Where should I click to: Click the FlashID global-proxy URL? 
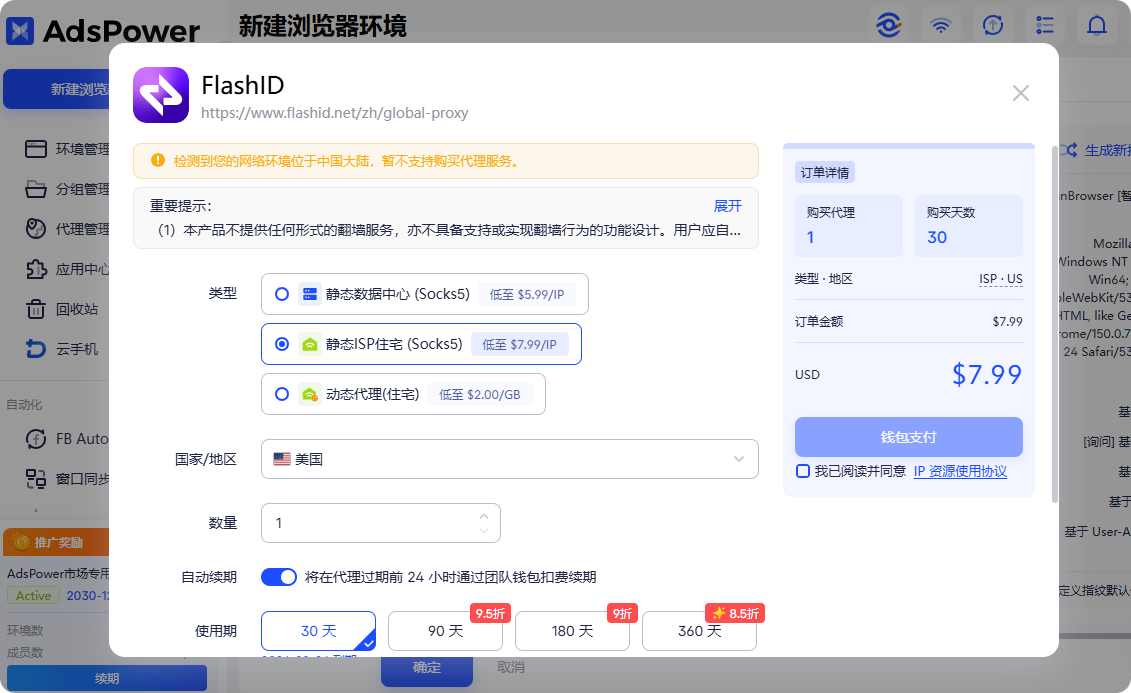(335, 113)
